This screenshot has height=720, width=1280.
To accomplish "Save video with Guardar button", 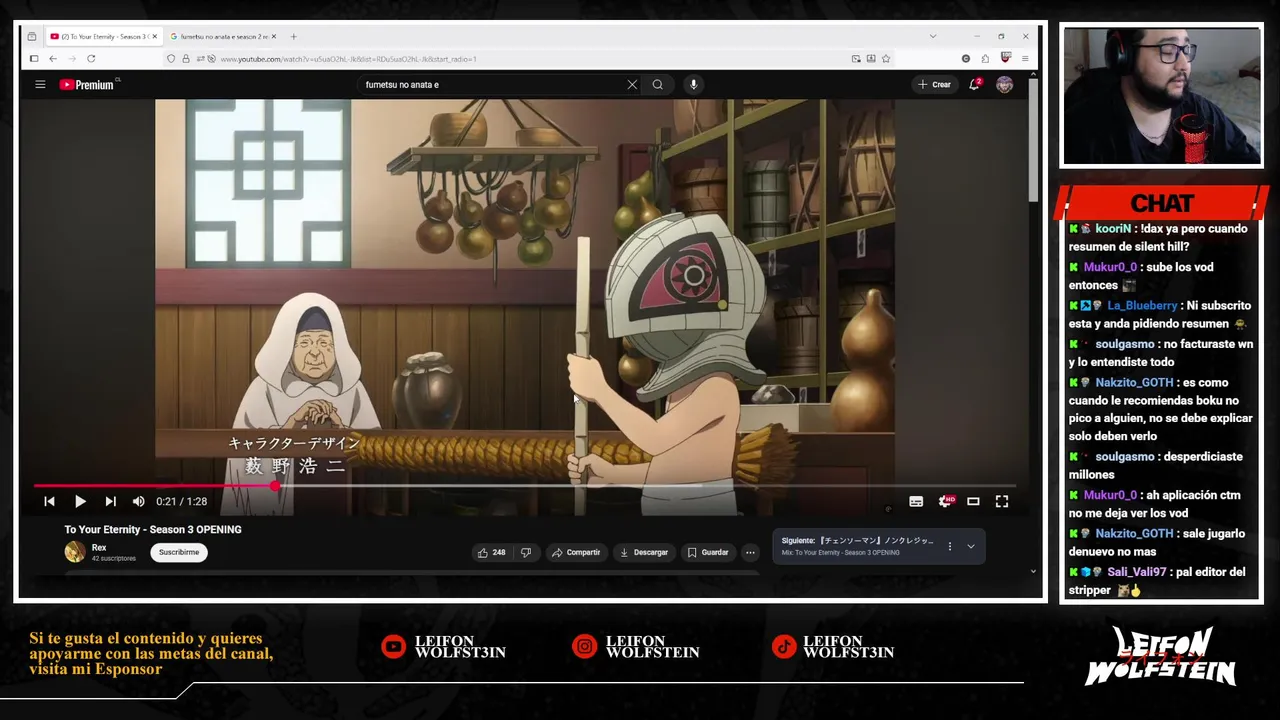I will pos(708,552).
